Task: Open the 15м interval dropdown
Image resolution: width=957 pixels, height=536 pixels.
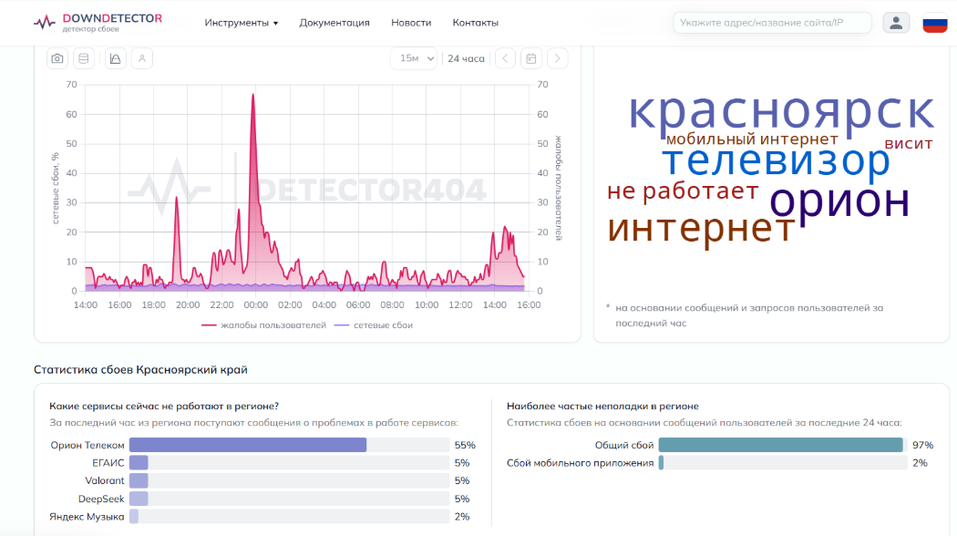Action: 414,59
